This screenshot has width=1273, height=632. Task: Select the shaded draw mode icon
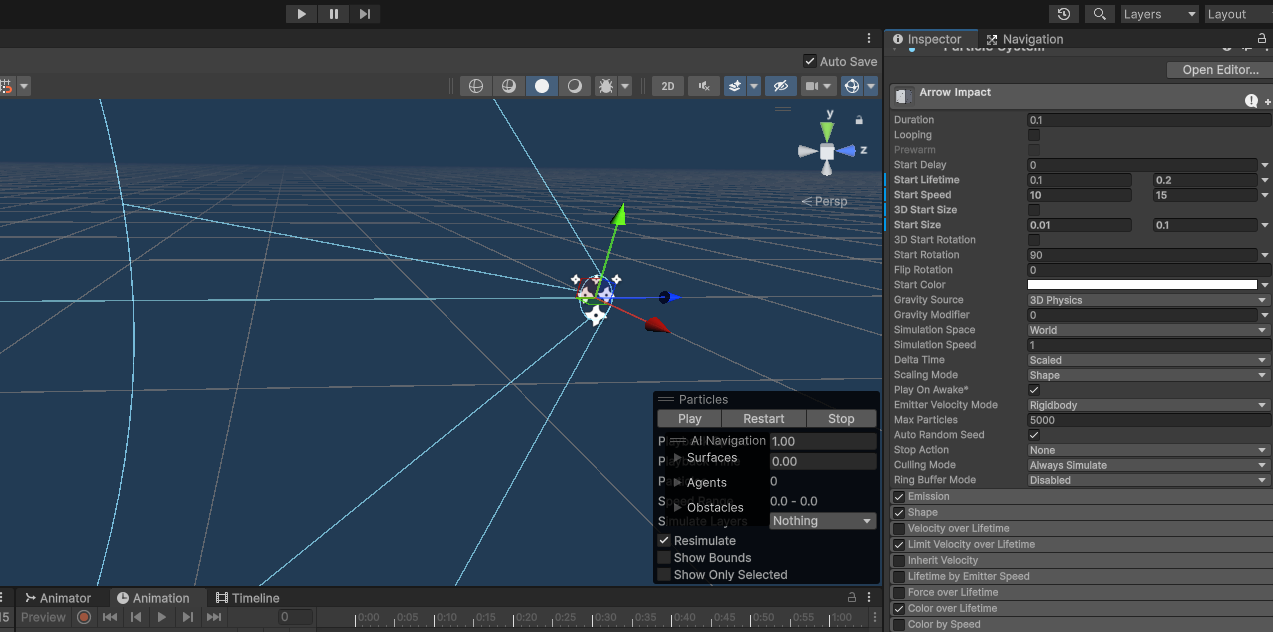[542, 86]
